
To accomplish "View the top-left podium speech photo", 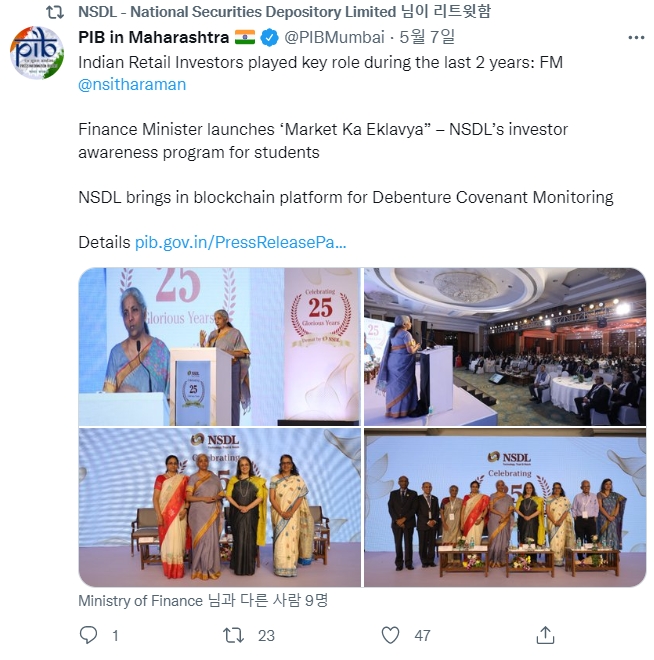I will pos(219,346).
